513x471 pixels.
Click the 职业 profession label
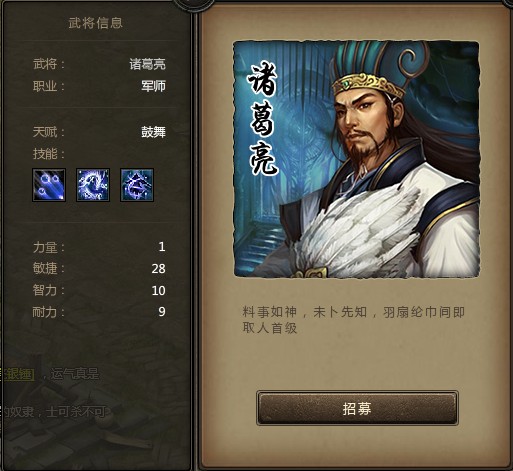point(49,86)
